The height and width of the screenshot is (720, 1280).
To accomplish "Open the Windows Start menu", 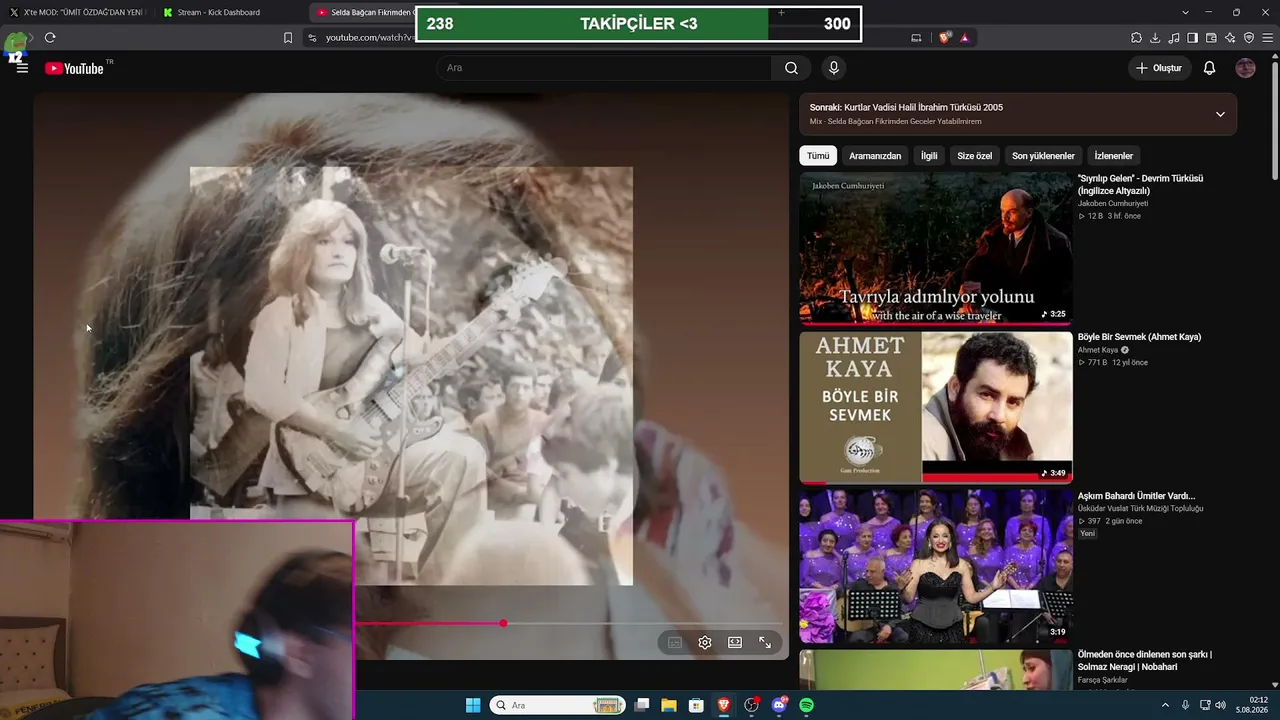I will coord(473,706).
